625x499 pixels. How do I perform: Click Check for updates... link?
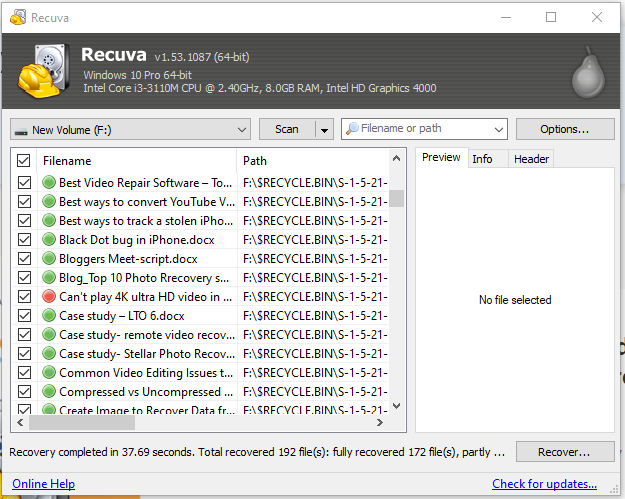(544, 483)
